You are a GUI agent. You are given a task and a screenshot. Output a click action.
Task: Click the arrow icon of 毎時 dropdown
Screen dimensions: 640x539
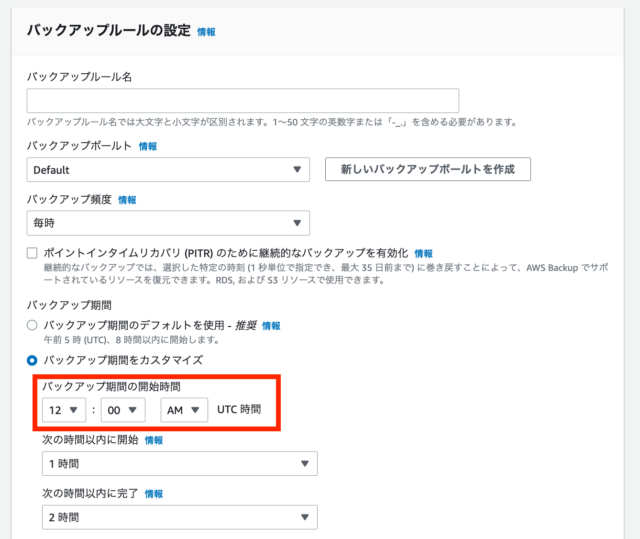tap(297, 223)
